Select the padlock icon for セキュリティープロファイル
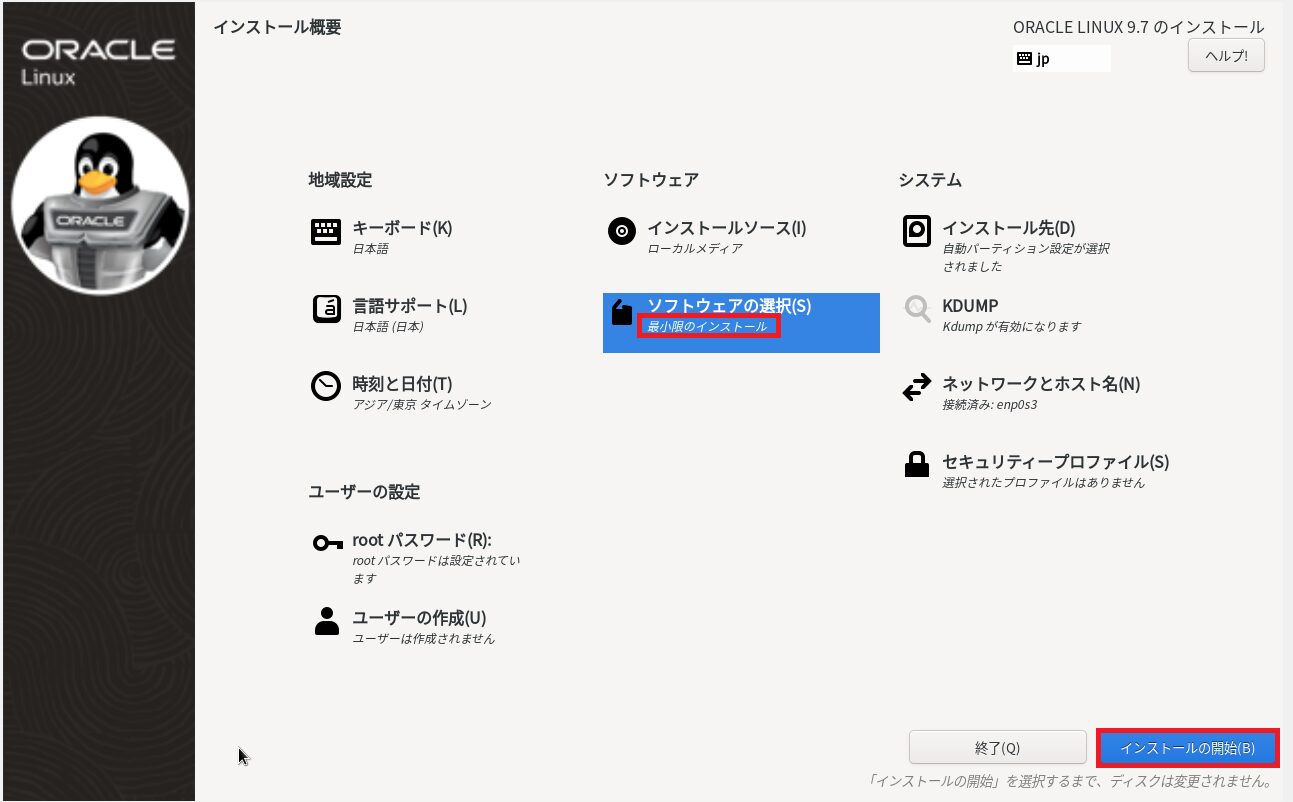The height and width of the screenshot is (802, 1293). tap(916, 465)
